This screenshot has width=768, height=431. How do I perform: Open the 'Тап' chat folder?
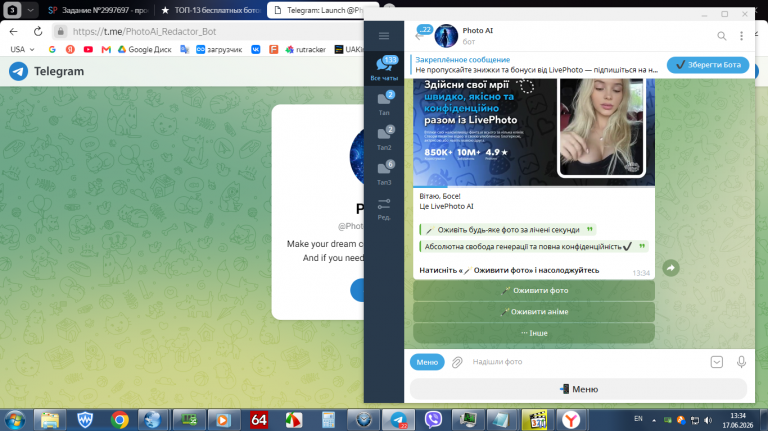[384, 103]
